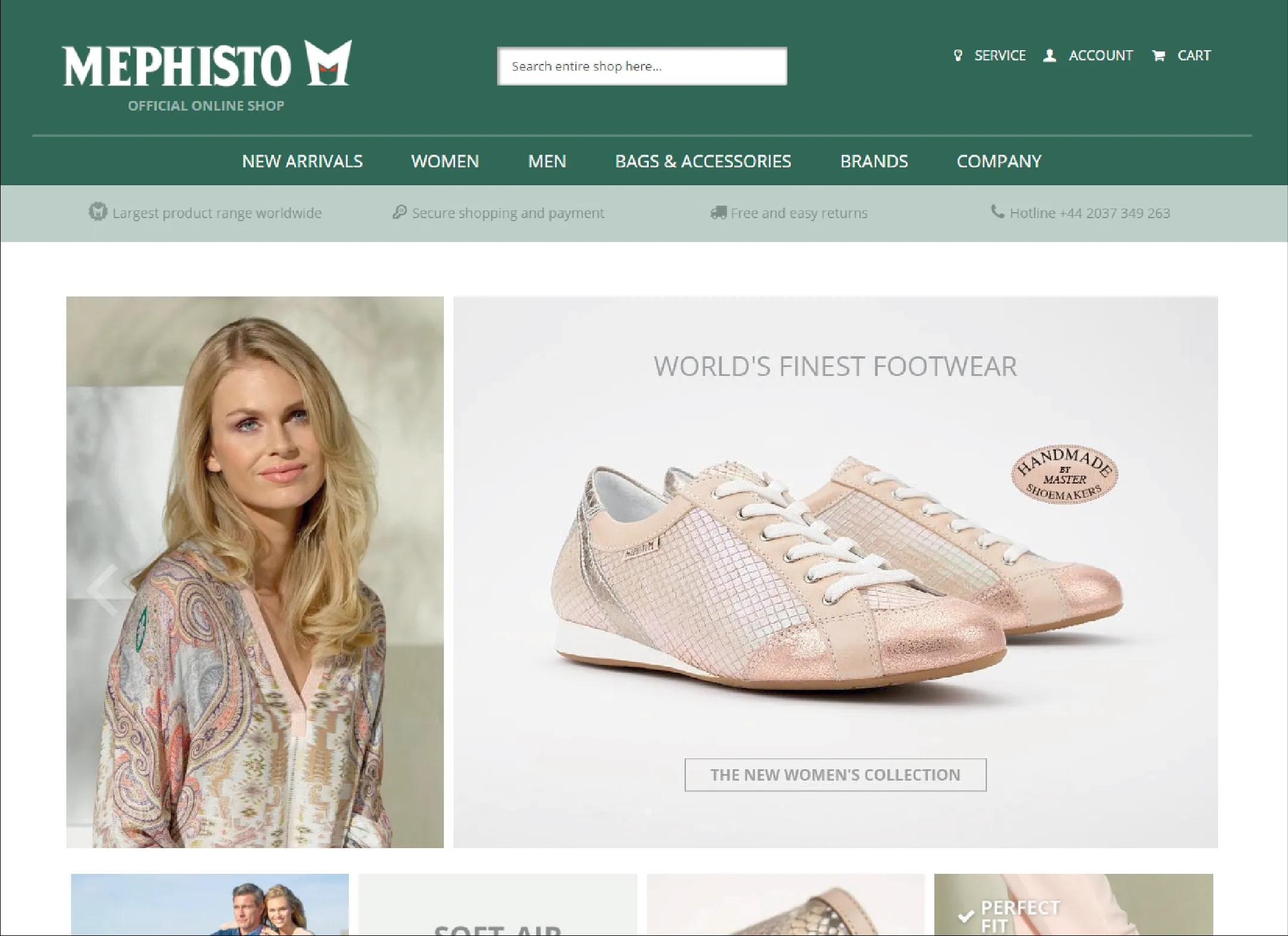Click the search entire shop field
This screenshot has width=1288, height=936.
click(642, 66)
